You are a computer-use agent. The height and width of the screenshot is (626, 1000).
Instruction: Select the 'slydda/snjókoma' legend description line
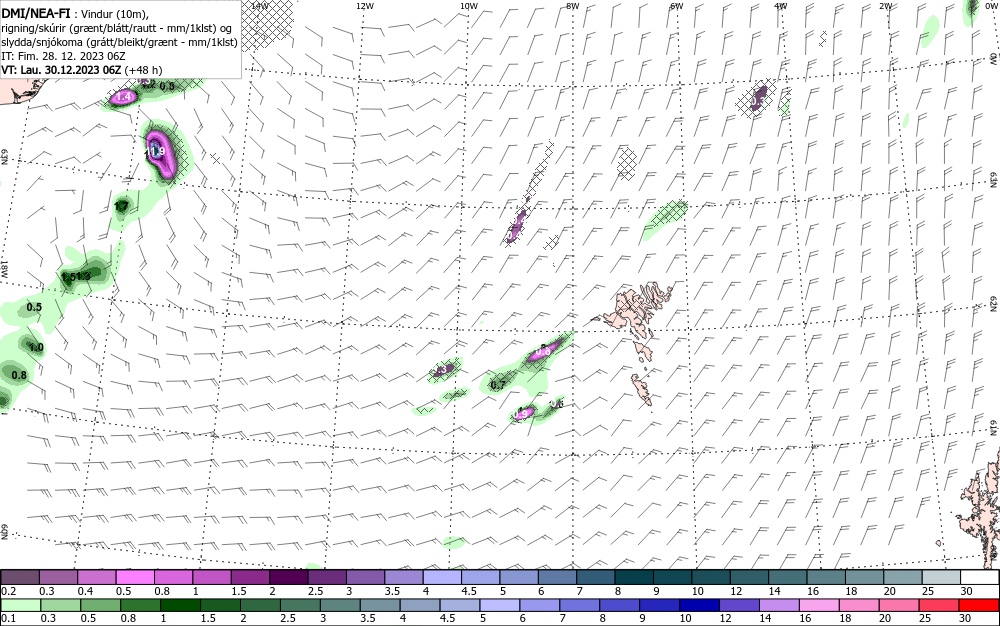coord(119,43)
